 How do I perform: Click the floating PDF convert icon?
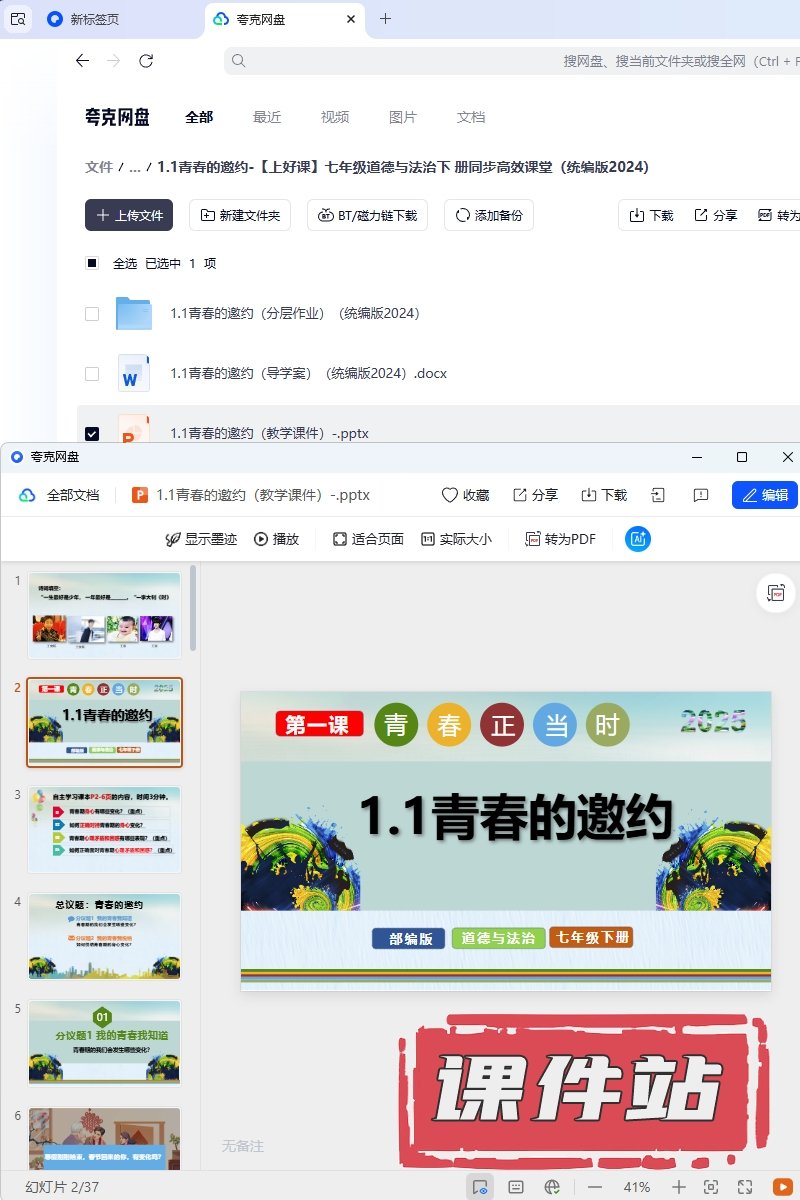click(x=776, y=593)
